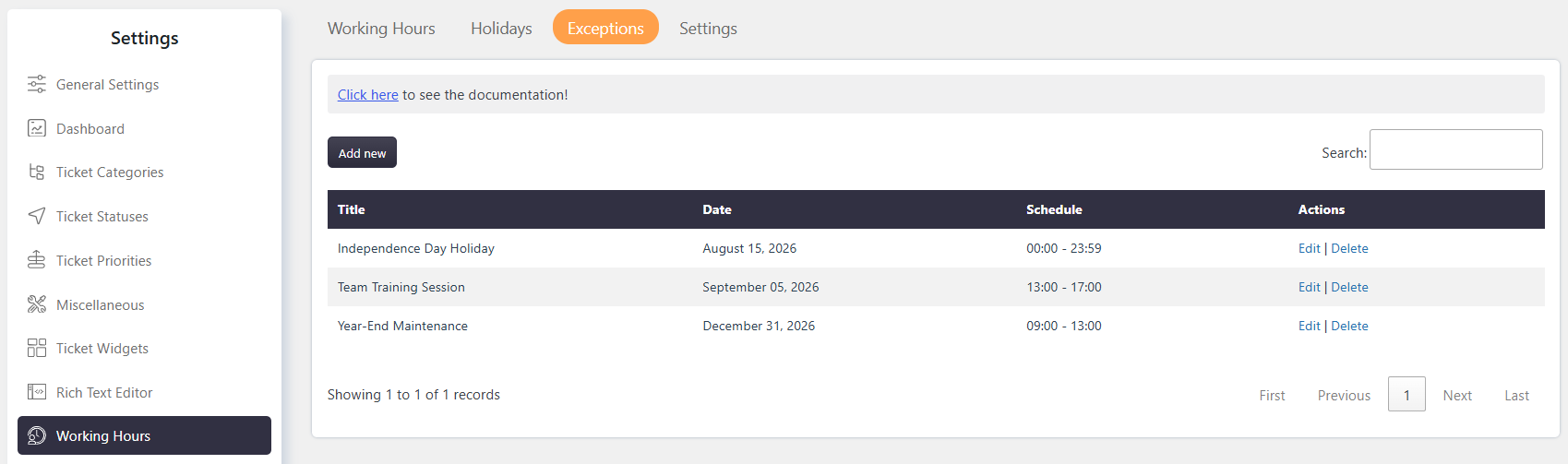Select Ticket Statuses paper plane icon

pyautogui.click(x=37, y=216)
